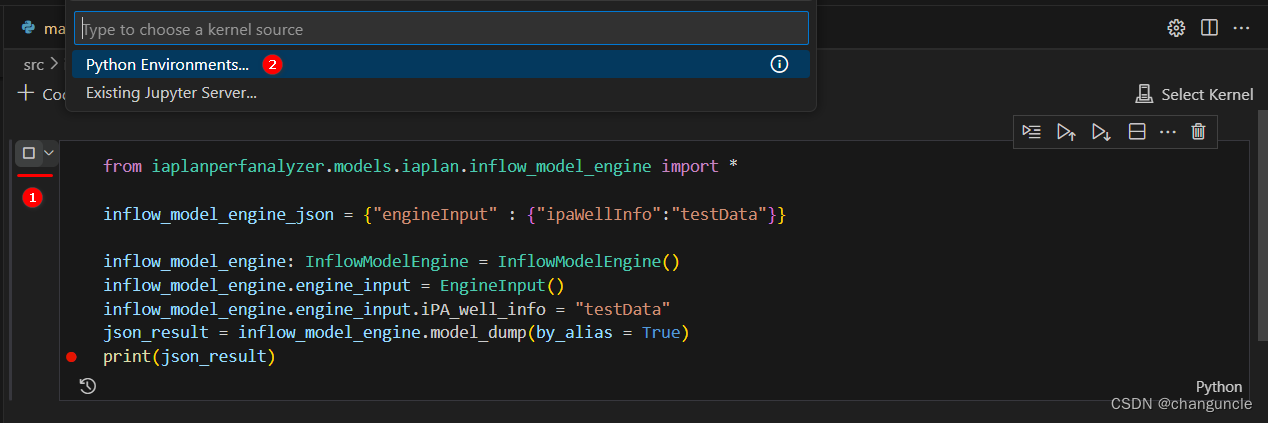This screenshot has height=423, width=1268.
Task: Click model_dump in the code
Action: coord(476,333)
